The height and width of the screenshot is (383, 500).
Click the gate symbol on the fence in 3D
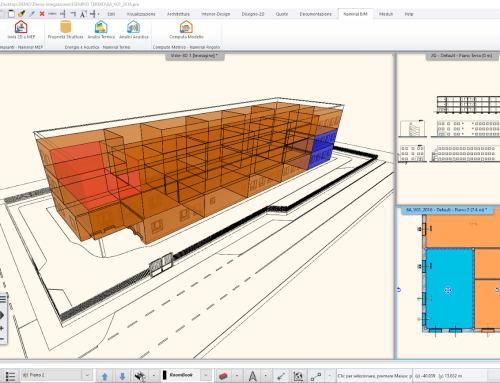(161, 265)
